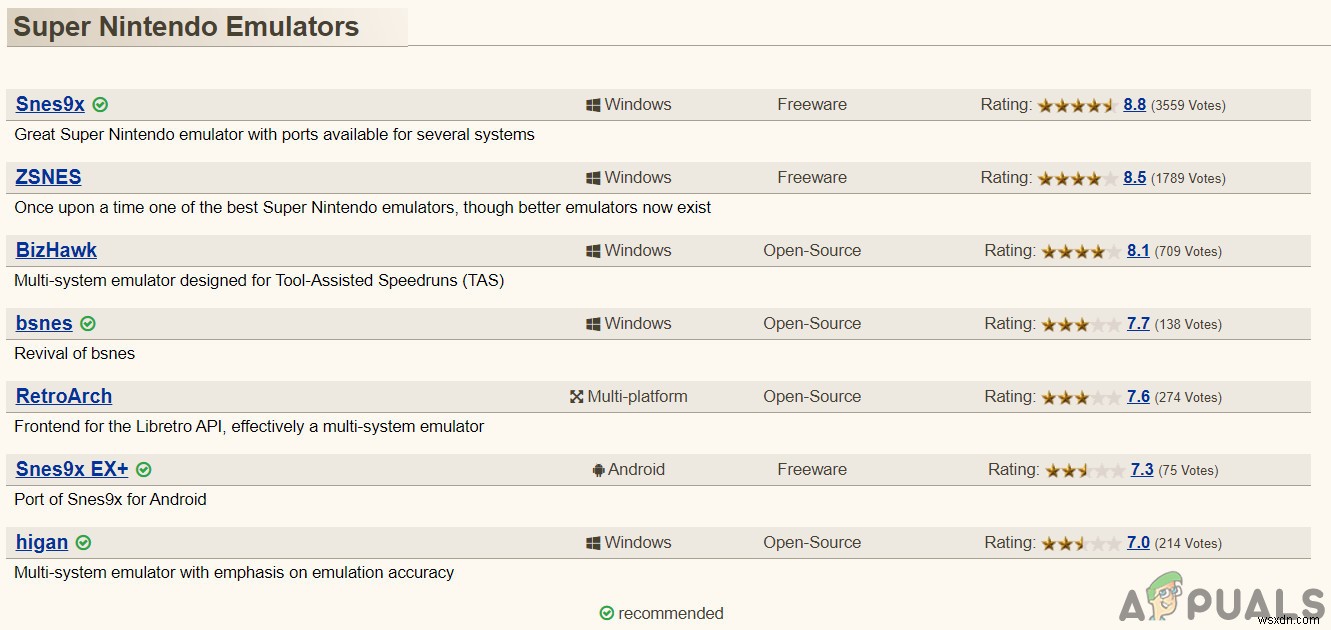The image size is (1331, 630).
Task: Click the star rating for higan
Action: click(x=1081, y=543)
